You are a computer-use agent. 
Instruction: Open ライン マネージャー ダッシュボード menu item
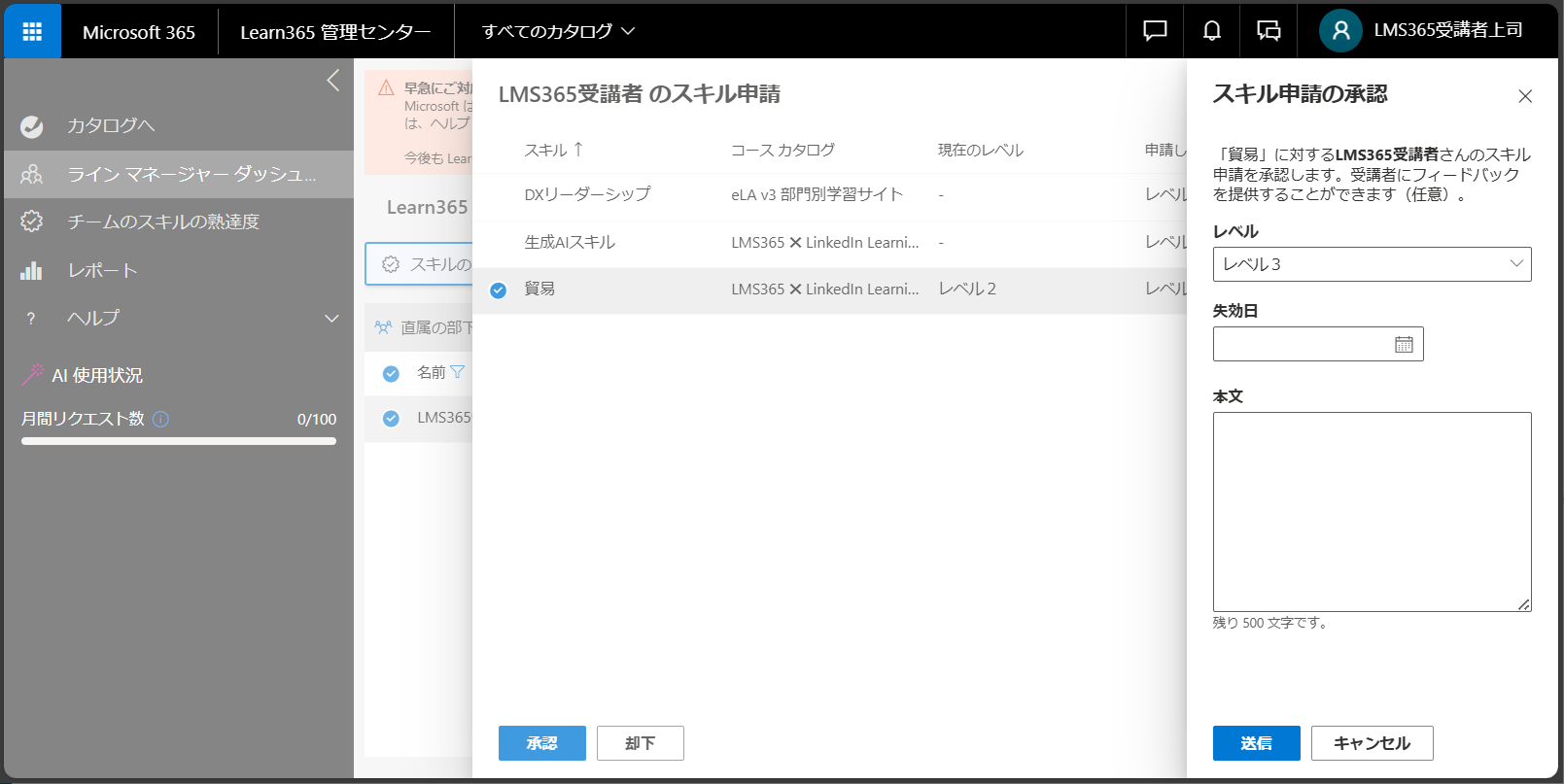(179, 174)
